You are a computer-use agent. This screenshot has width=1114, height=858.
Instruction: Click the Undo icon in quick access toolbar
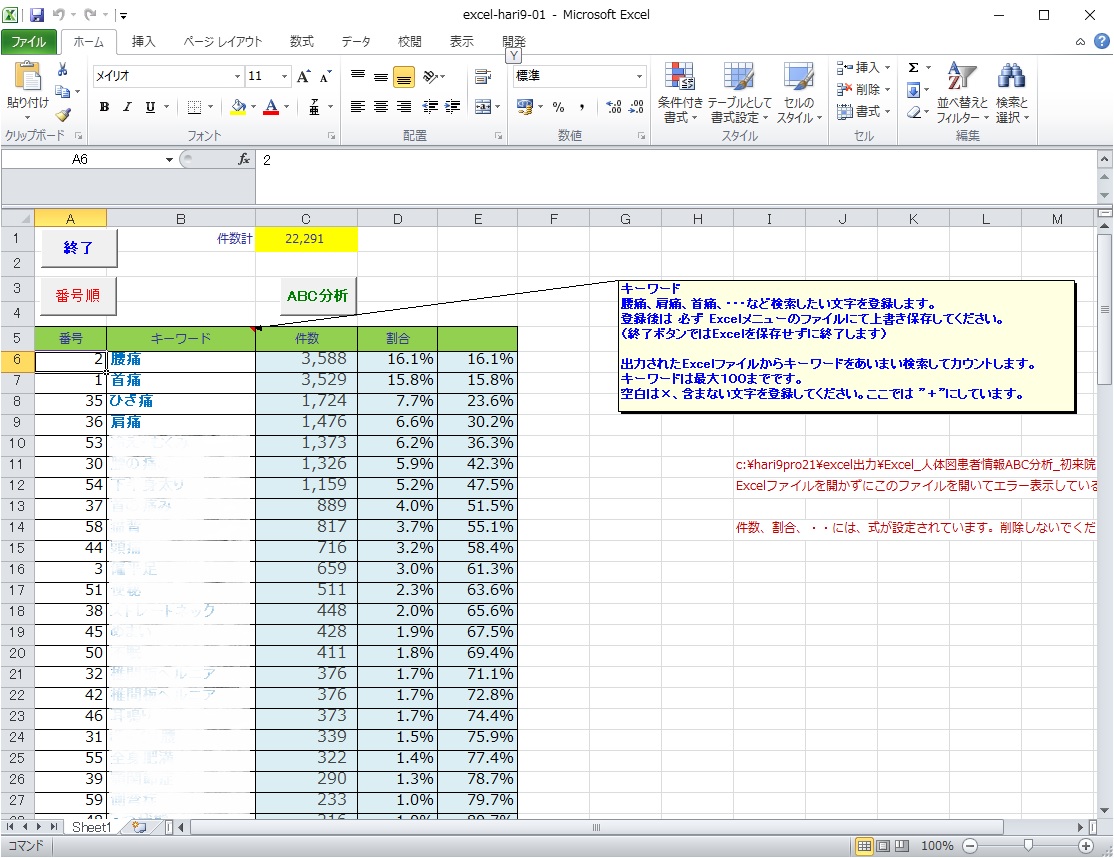59,14
